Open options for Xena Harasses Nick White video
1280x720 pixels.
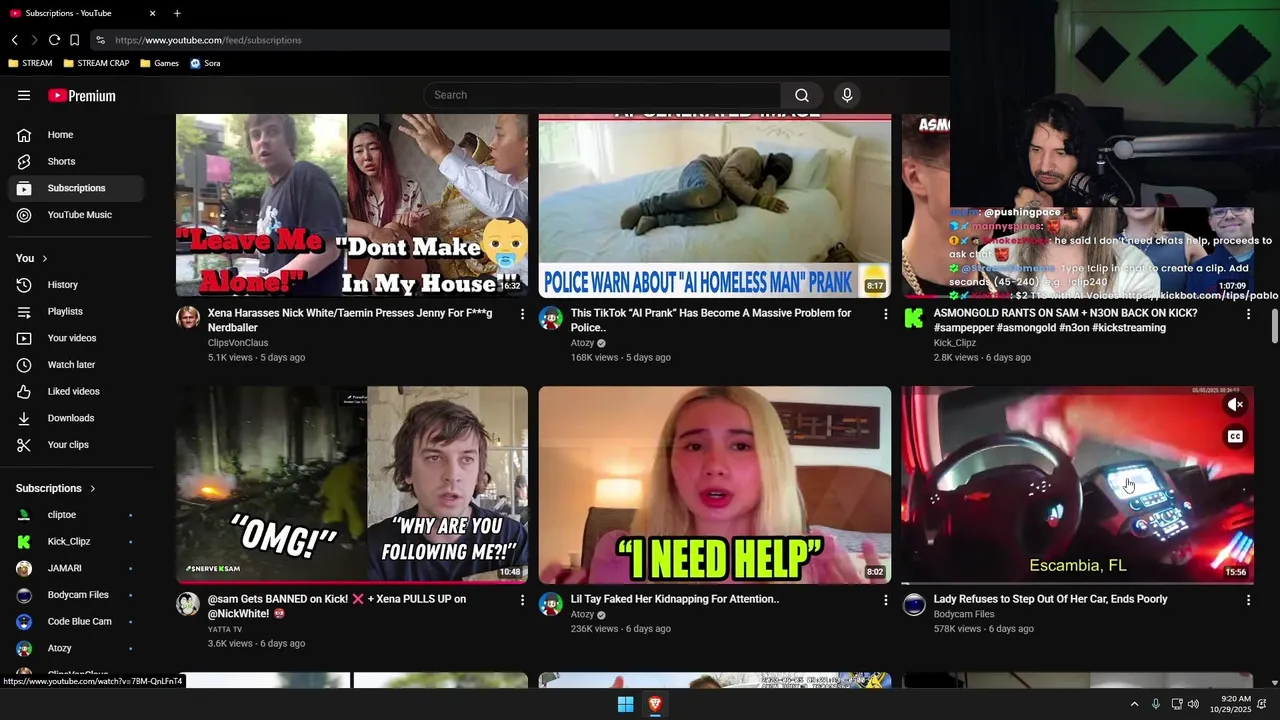[522, 314]
